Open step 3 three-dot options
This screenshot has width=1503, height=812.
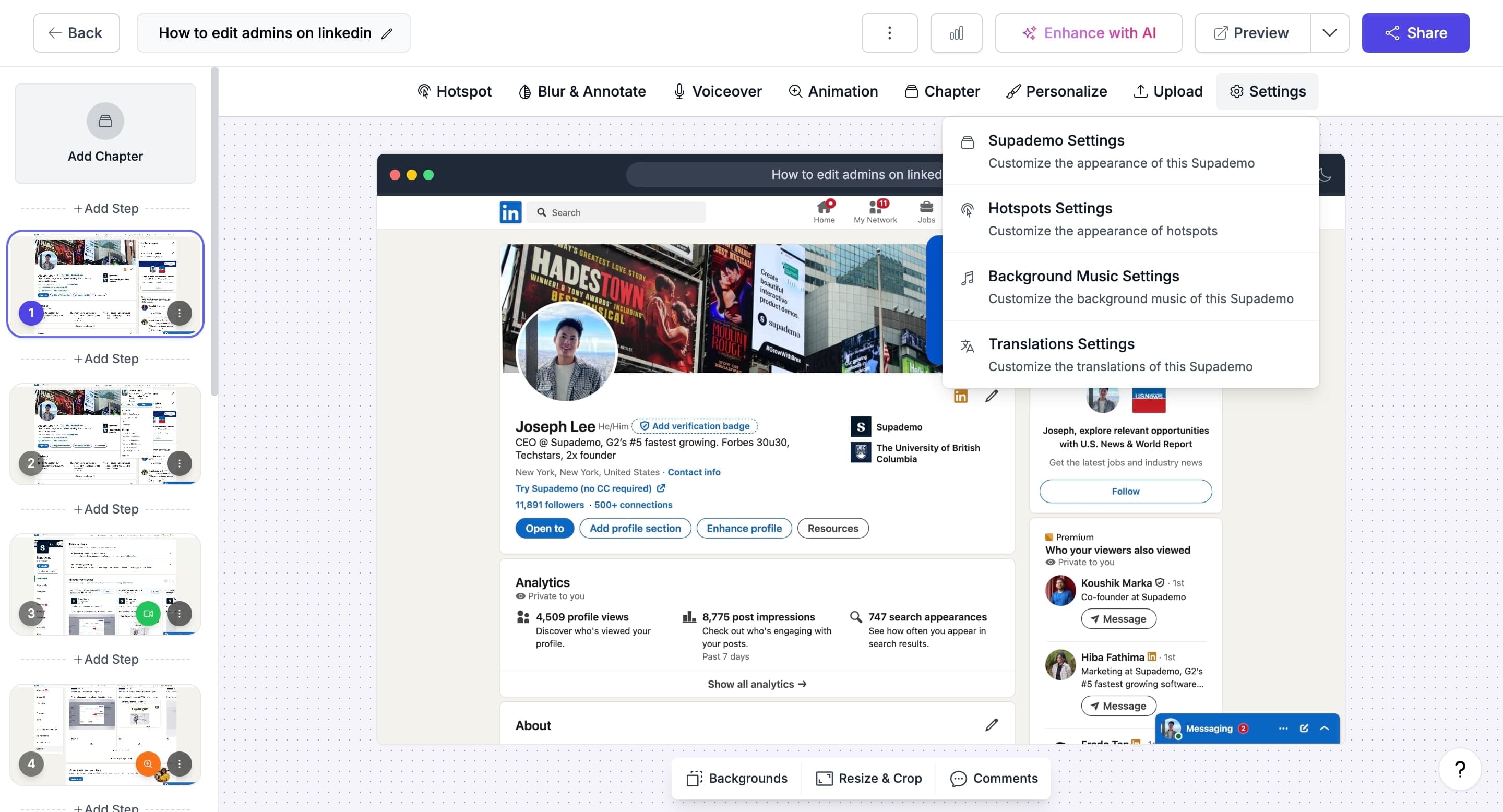pos(179,614)
